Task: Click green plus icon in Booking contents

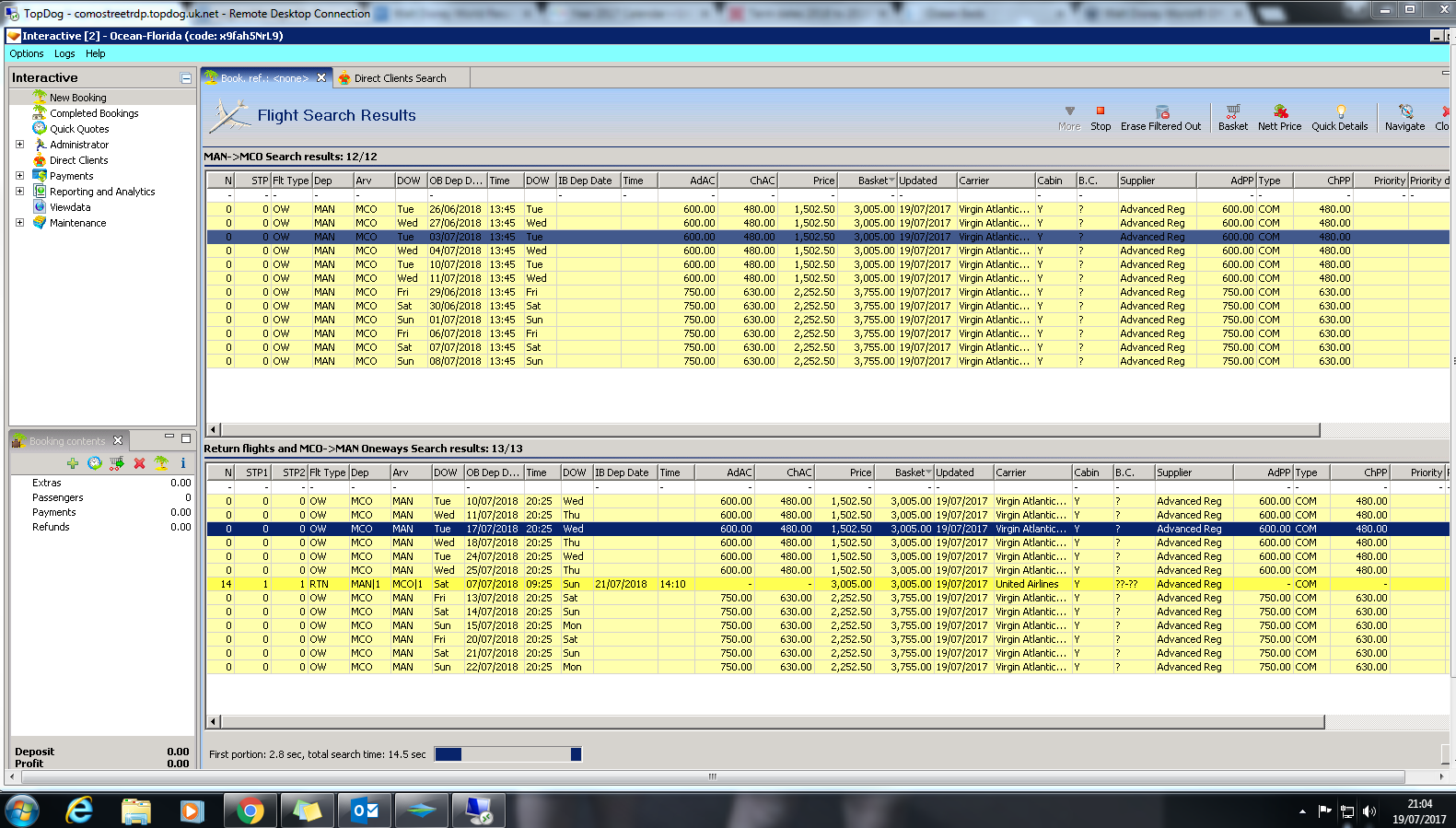Action: (x=73, y=463)
